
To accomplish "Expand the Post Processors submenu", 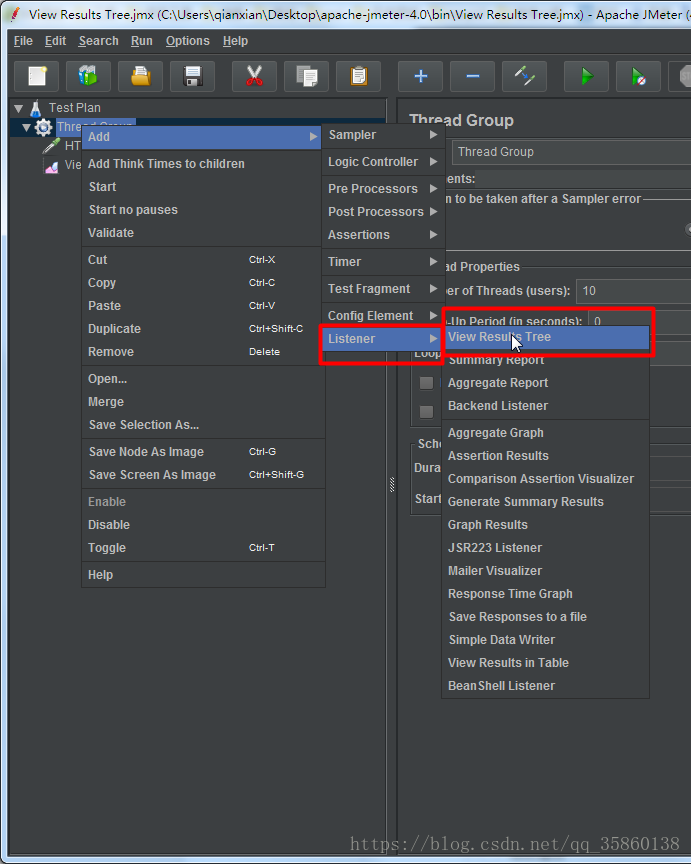I will click(x=383, y=212).
